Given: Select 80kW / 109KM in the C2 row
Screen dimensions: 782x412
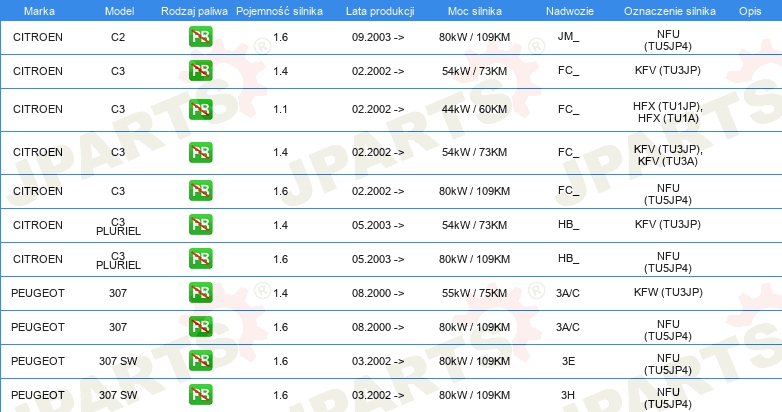Looking at the screenshot, I should [x=474, y=37].
